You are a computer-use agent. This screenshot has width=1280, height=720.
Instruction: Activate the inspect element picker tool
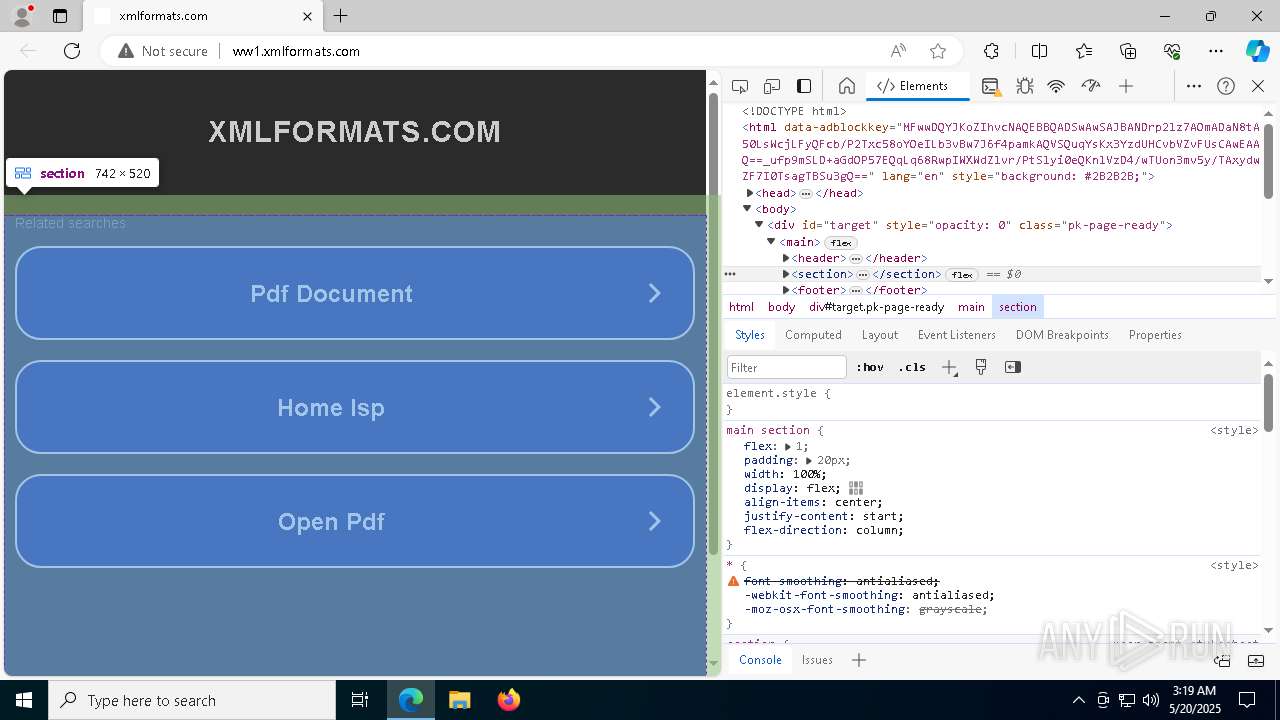pyautogui.click(x=740, y=86)
